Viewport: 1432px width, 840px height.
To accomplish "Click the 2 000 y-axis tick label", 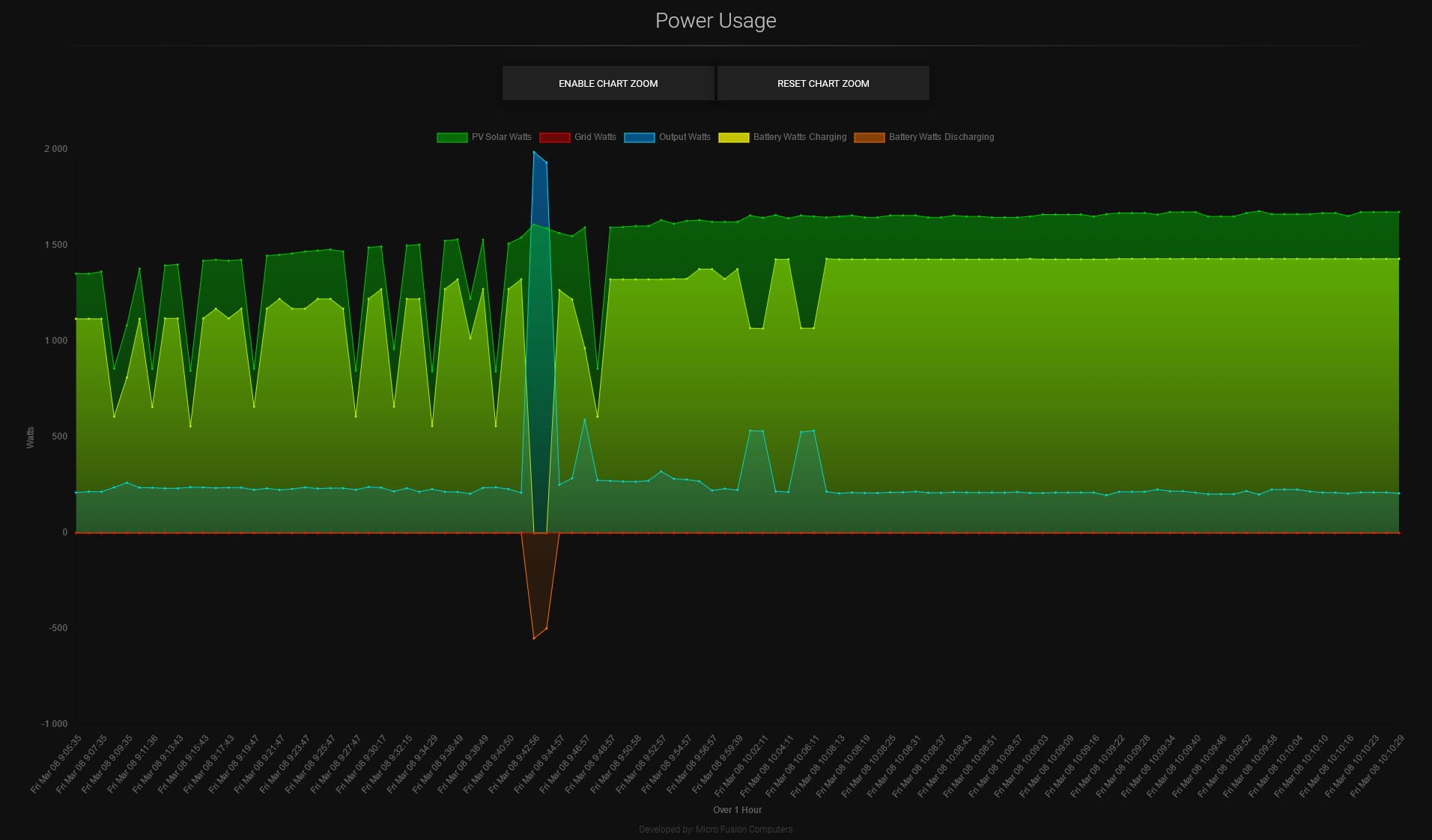I will tap(55, 149).
